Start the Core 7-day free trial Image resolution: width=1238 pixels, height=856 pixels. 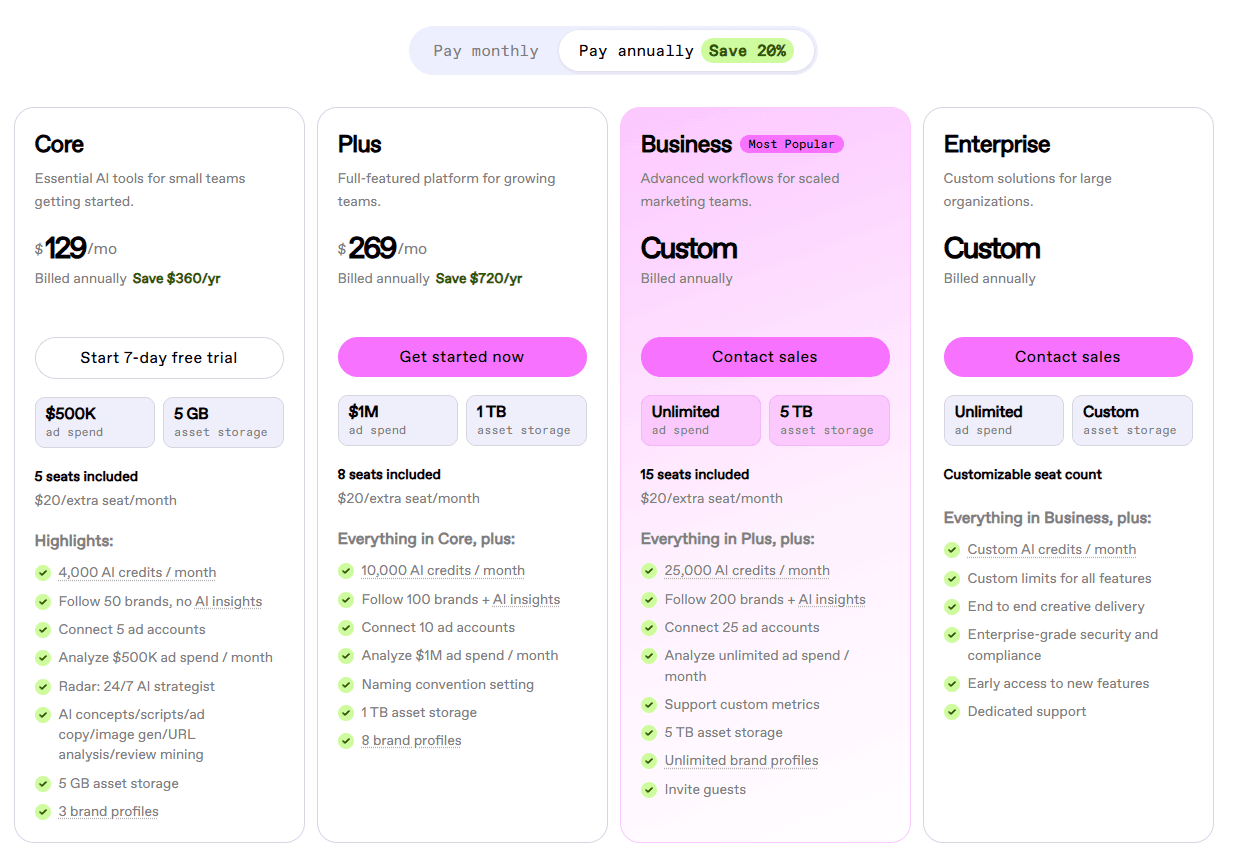click(159, 358)
